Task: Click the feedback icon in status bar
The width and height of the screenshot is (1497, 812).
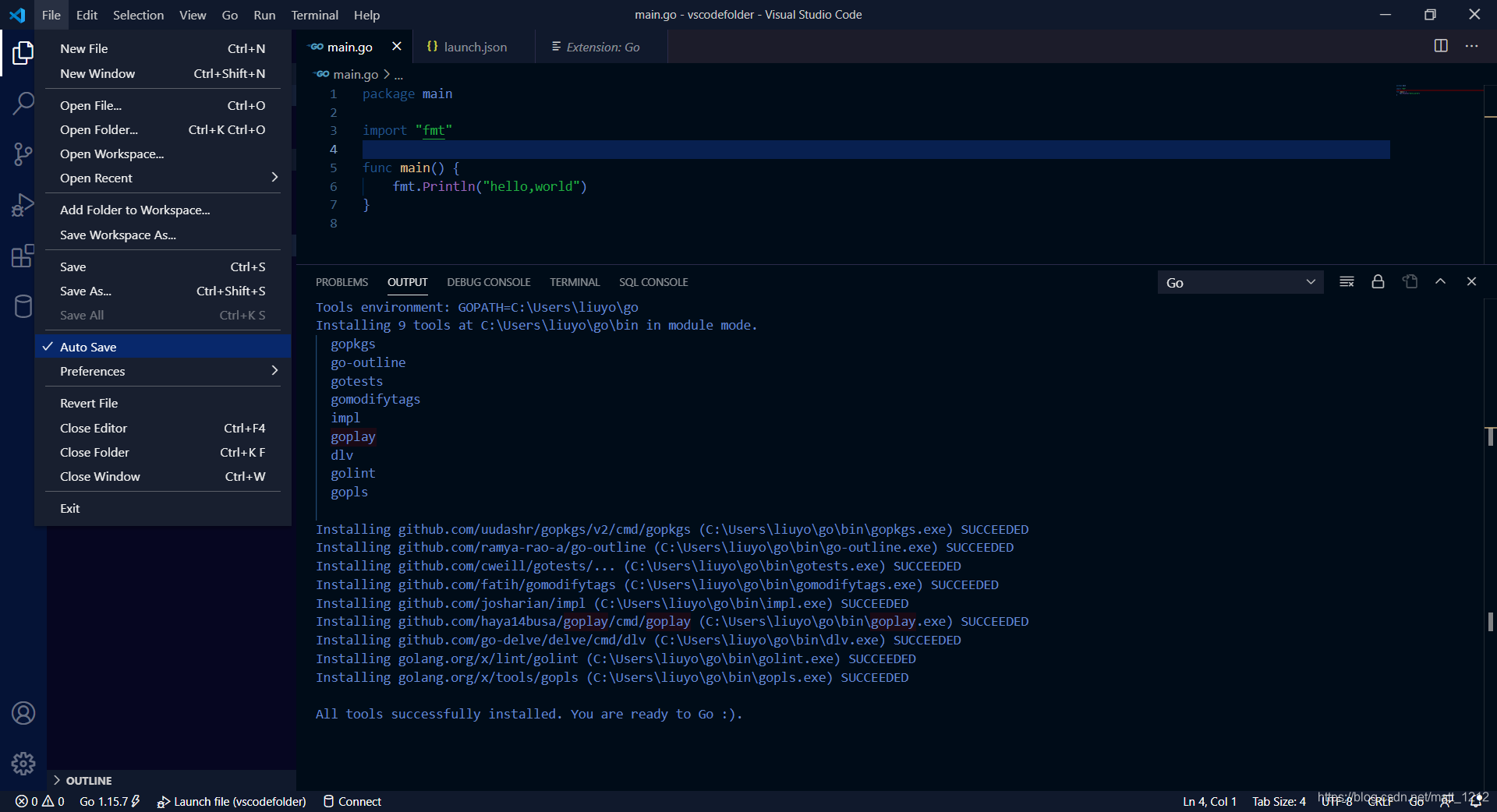Action: click(x=1446, y=801)
